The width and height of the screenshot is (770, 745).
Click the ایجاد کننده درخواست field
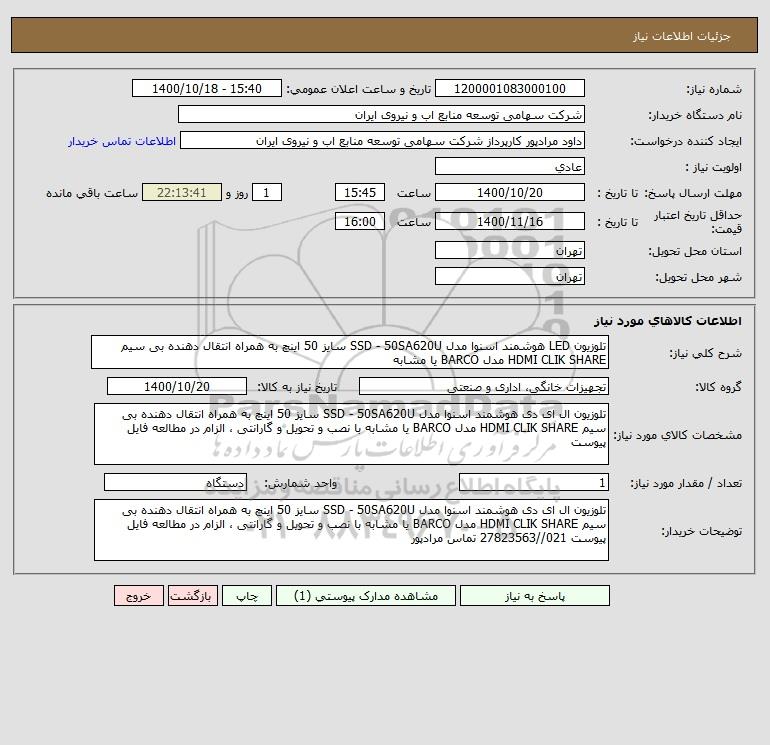[383, 140]
